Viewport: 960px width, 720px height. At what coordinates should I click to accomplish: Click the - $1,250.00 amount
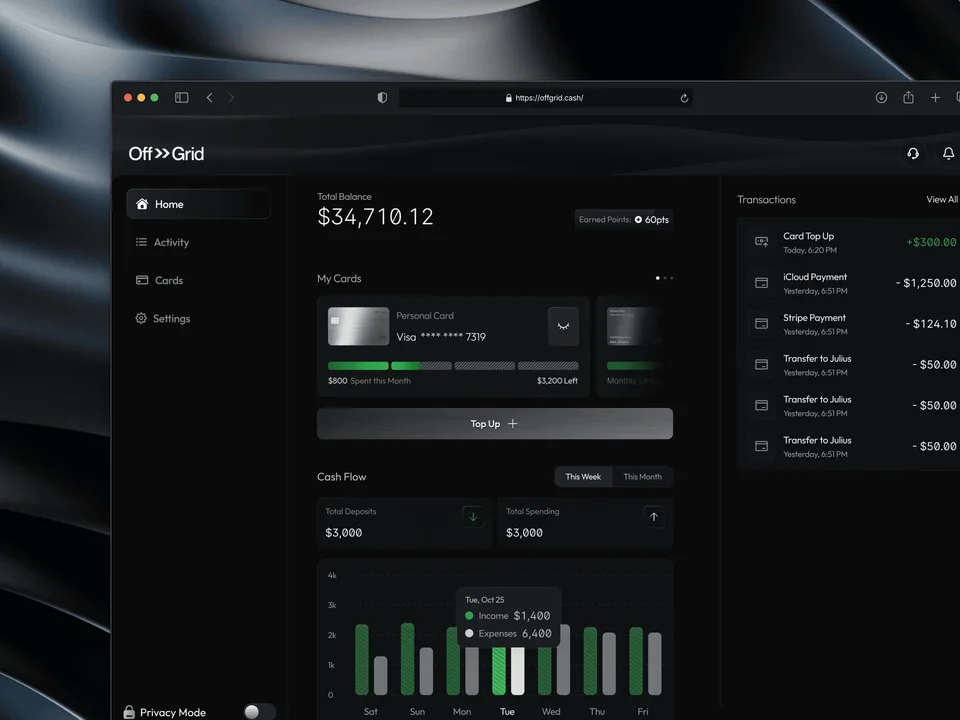click(x=926, y=283)
